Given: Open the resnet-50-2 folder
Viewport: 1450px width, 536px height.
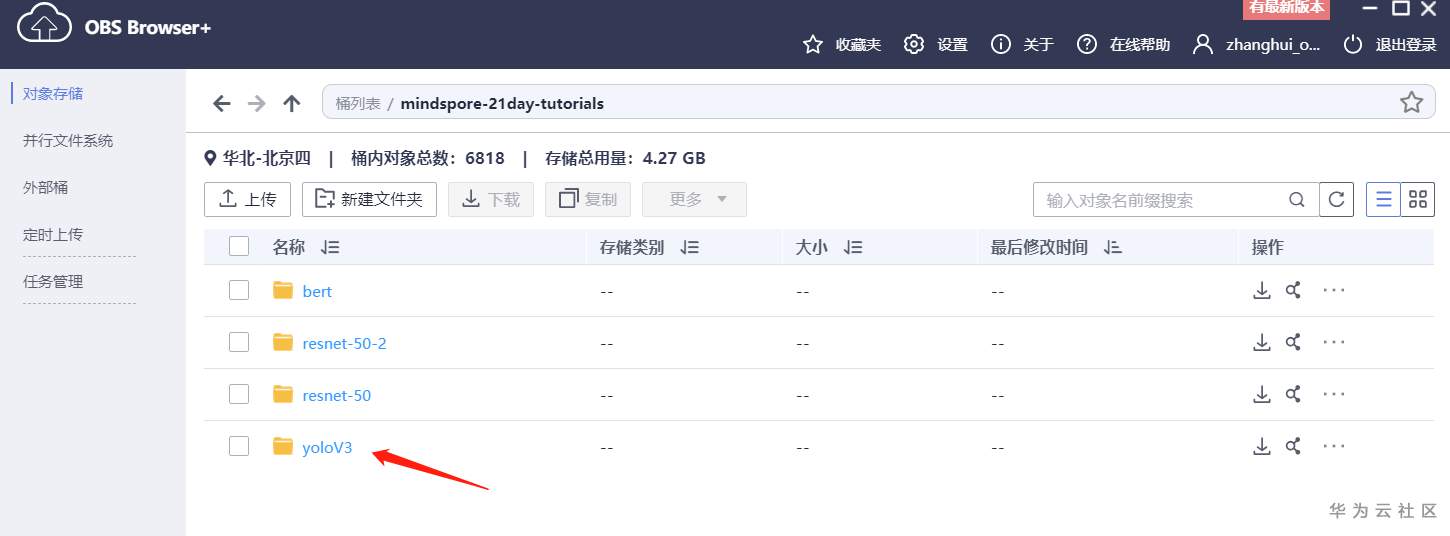Looking at the screenshot, I should tap(344, 343).
